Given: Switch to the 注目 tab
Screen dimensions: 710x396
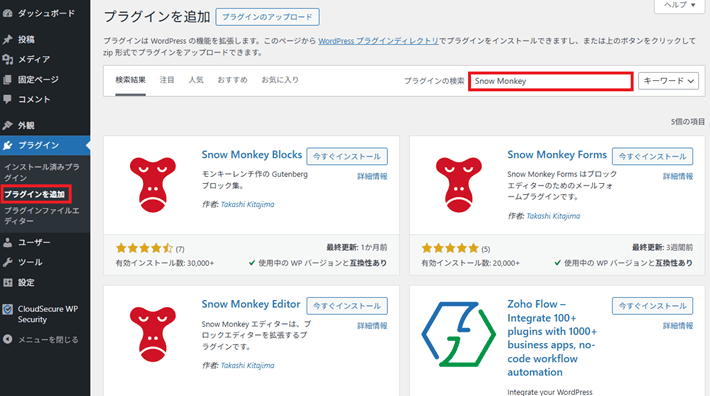Looking at the screenshot, I should tap(167, 80).
